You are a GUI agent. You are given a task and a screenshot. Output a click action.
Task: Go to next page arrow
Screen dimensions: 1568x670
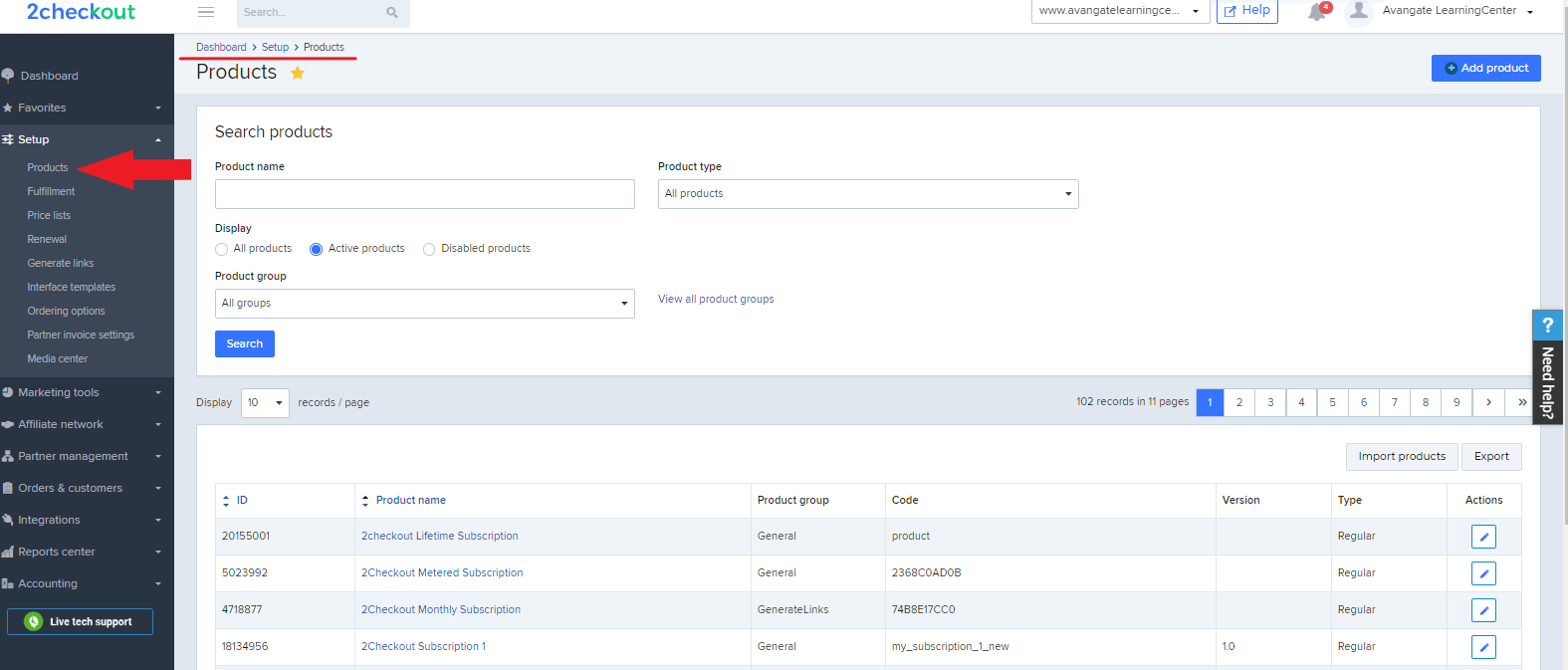click(x=1488, y=402)
